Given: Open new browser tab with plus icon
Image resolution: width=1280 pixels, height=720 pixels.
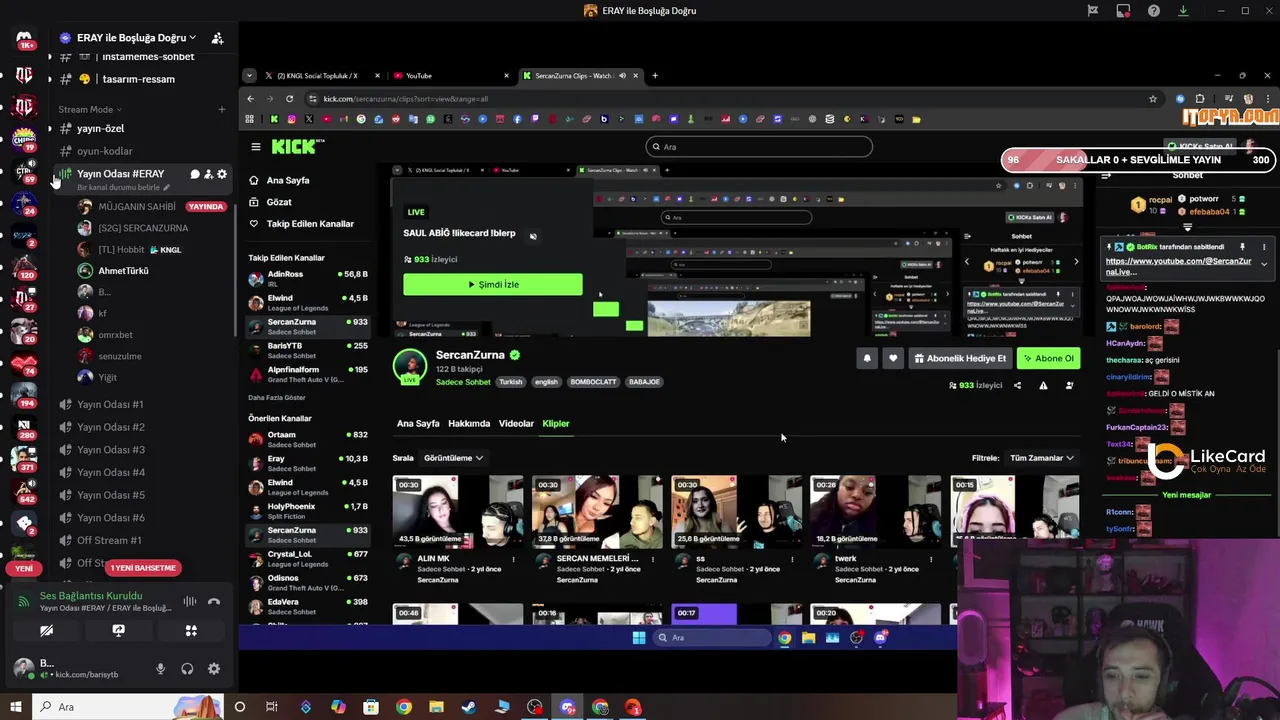Looking at the screenshot, I should coord(655,76).
